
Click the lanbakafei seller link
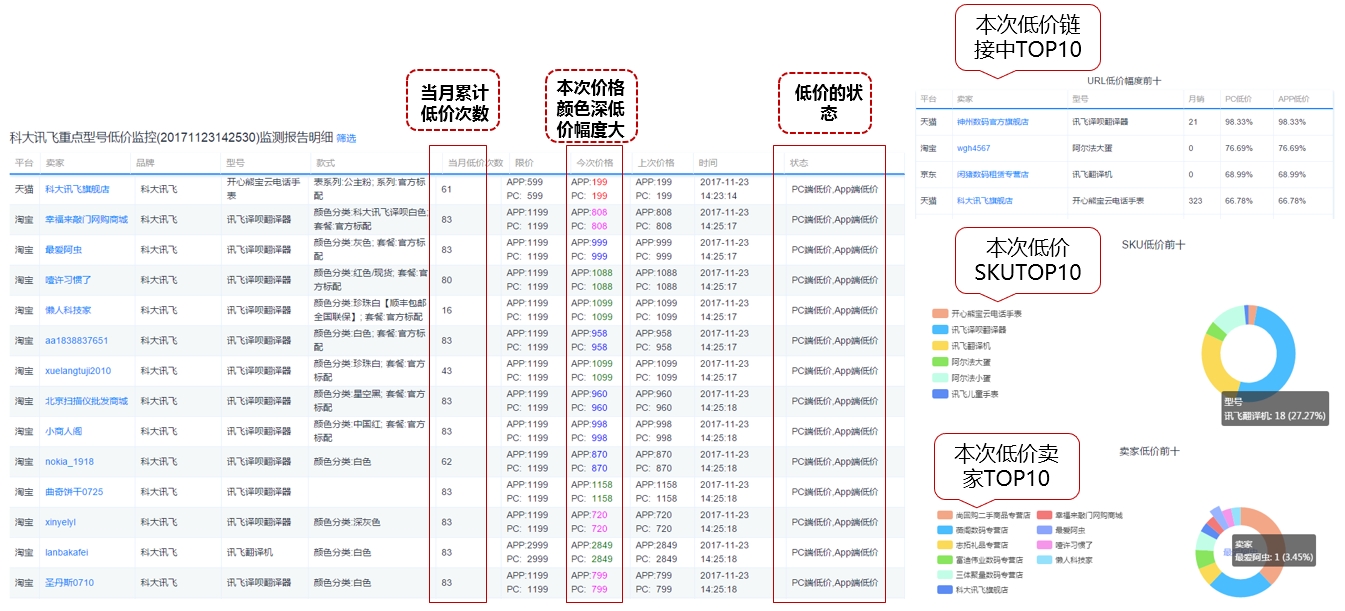click(x=66, y=552)
